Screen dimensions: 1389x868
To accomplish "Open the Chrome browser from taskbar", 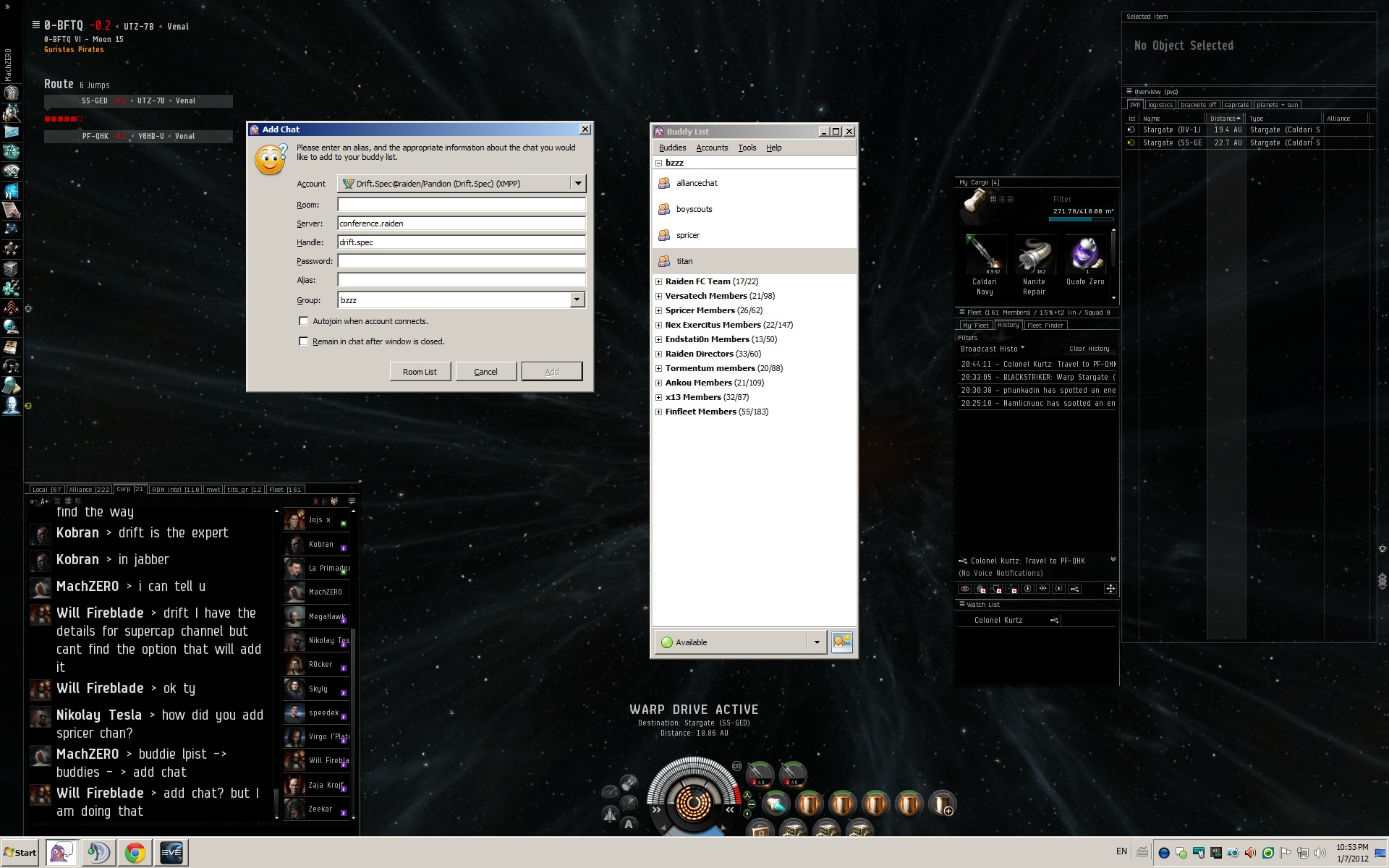I will (x=135, y=853).
